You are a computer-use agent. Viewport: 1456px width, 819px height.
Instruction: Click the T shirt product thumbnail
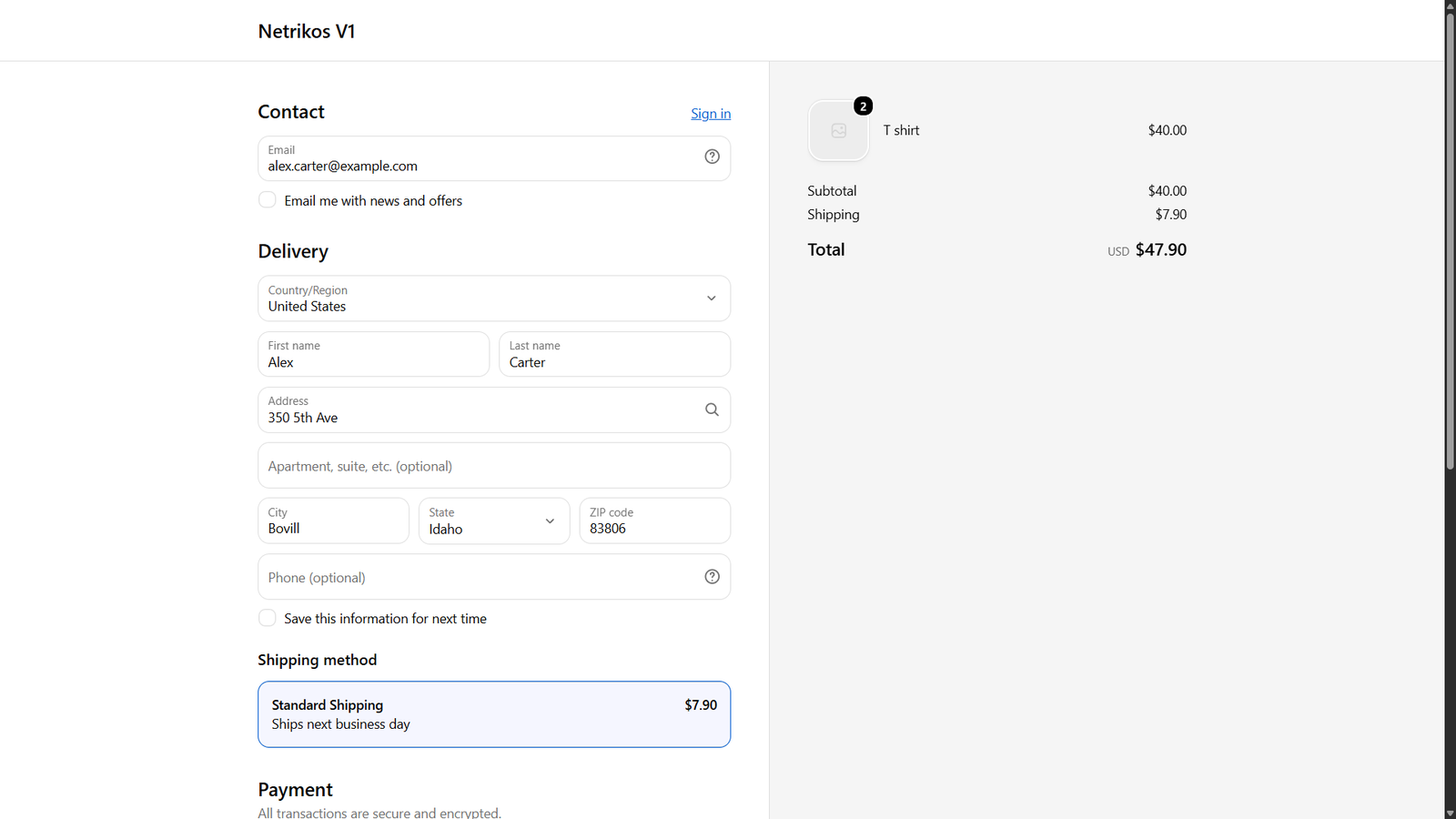(x=838, y=130)
